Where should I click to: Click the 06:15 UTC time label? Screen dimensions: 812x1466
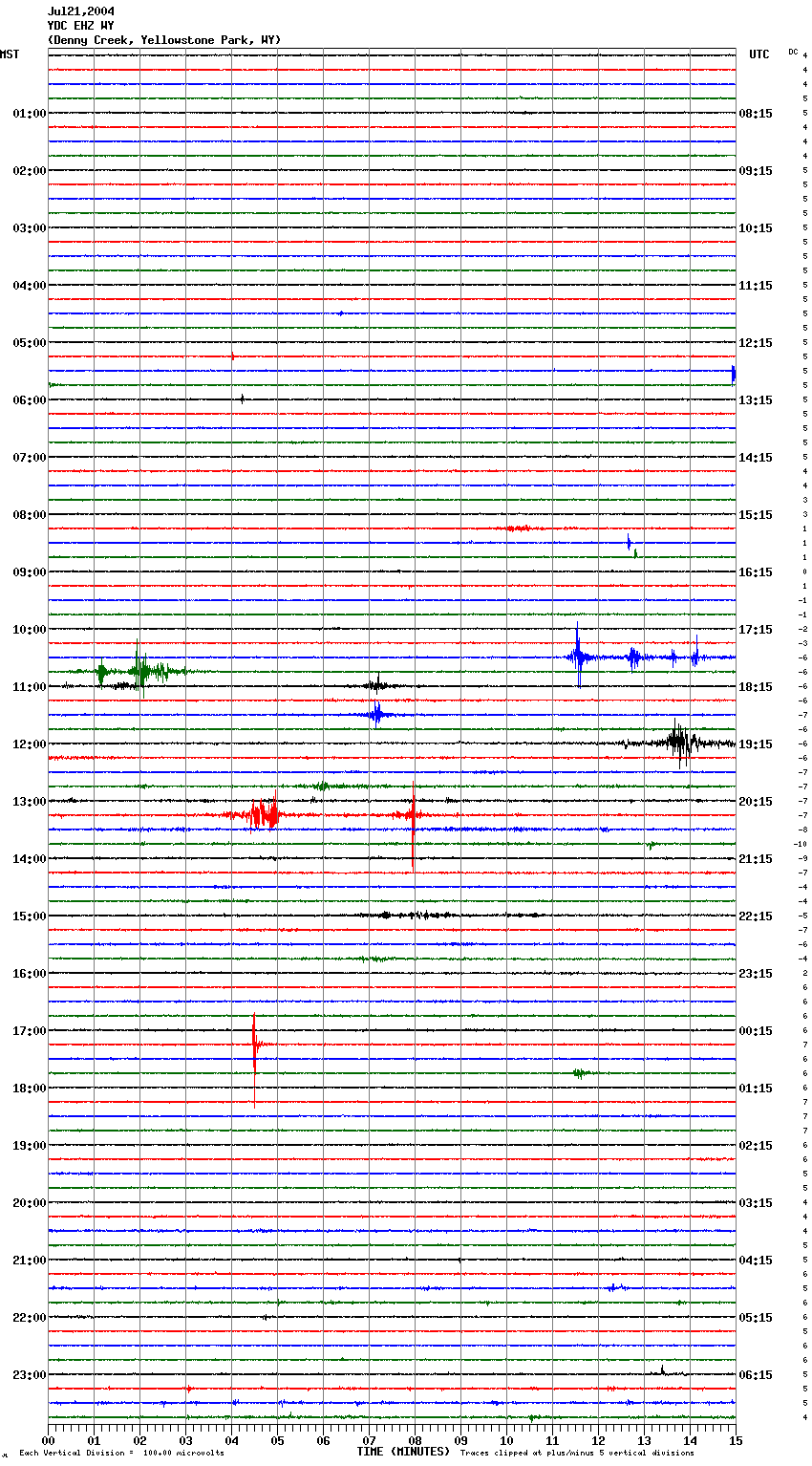pos(756,1375)
